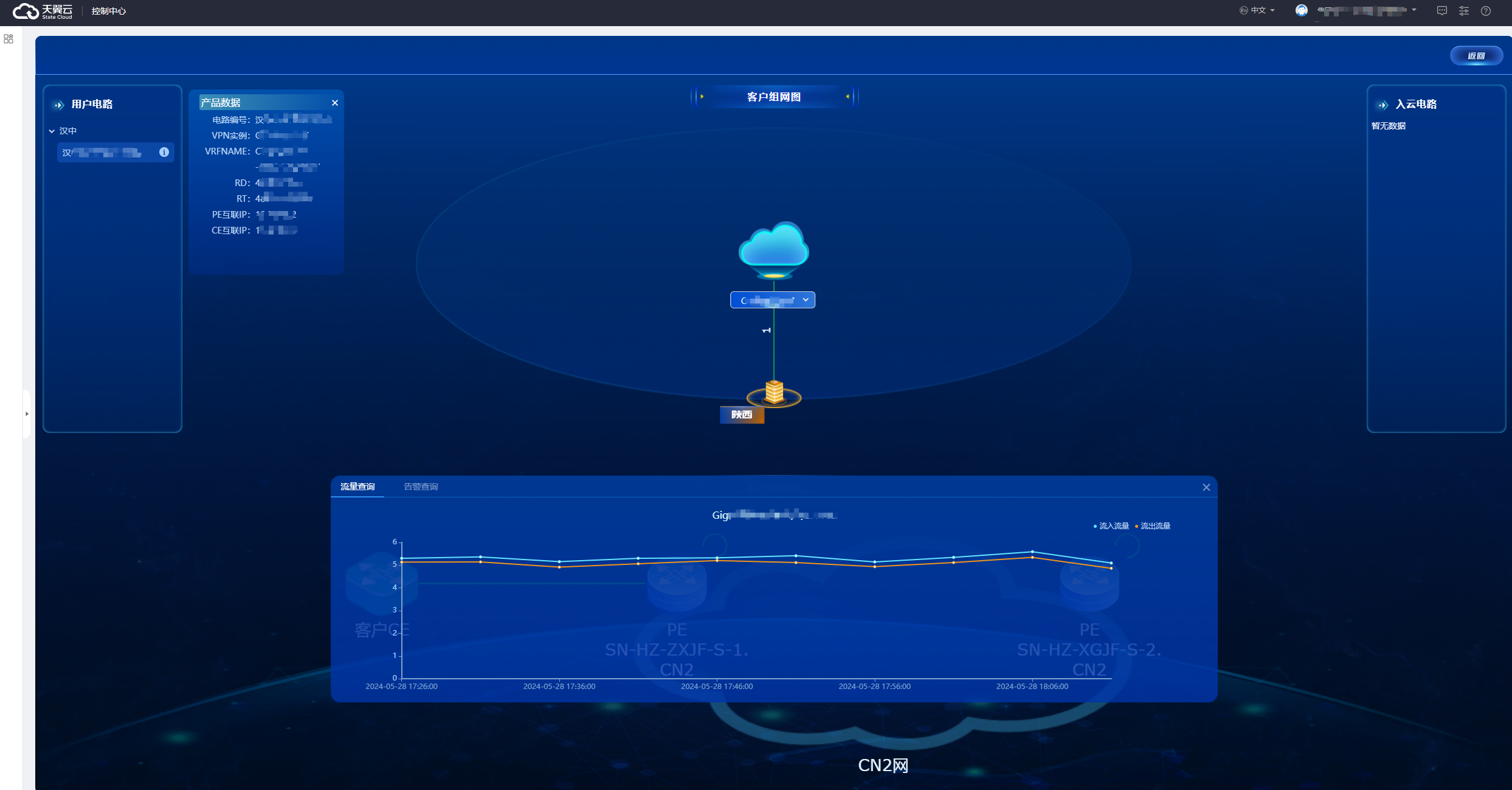Close the traffic query chart panel
1512x790 pixels.
click(x=1206, y=487)
